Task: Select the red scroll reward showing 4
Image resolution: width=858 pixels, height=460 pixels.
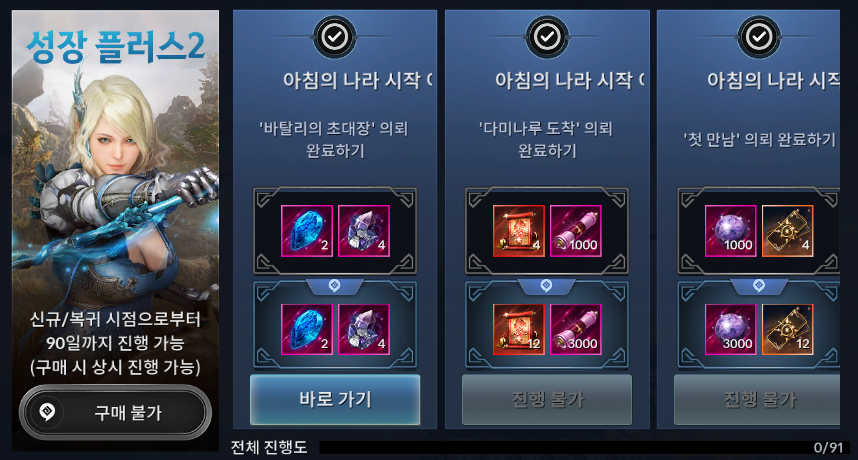Action: 519,231
